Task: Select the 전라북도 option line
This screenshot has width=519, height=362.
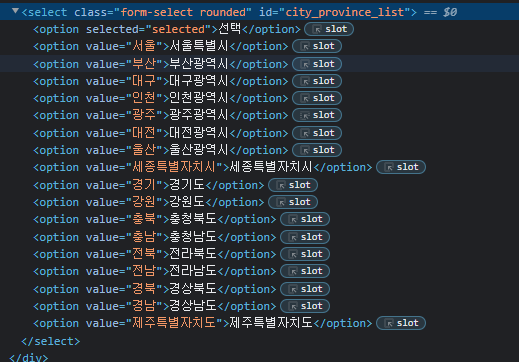Action: [x=154, y=254]
